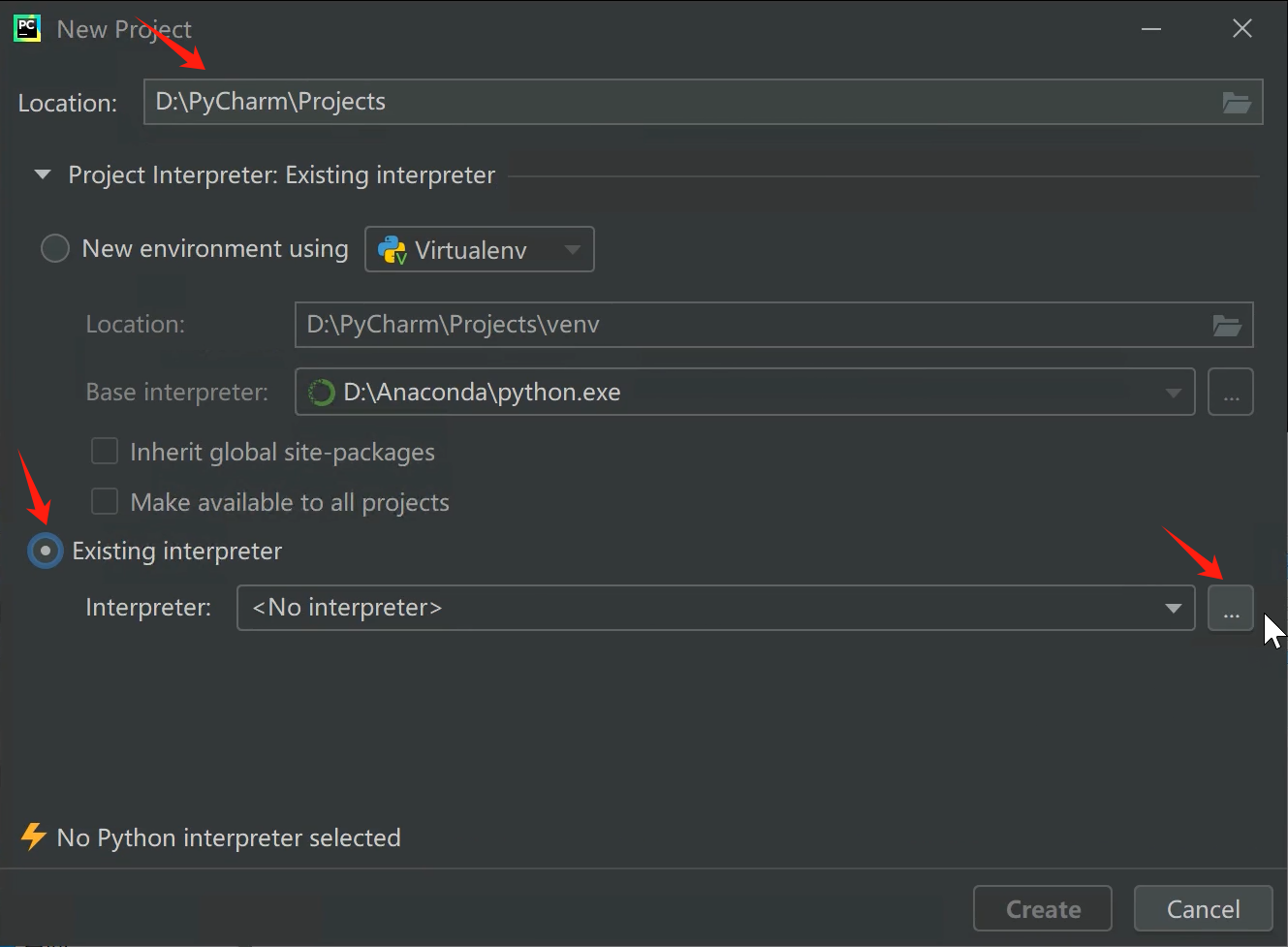Image resolution: width=1288 pixels, height=947 pixels.
Task: Enable Inherit global site-packages
Action: (x=104, y=451)
